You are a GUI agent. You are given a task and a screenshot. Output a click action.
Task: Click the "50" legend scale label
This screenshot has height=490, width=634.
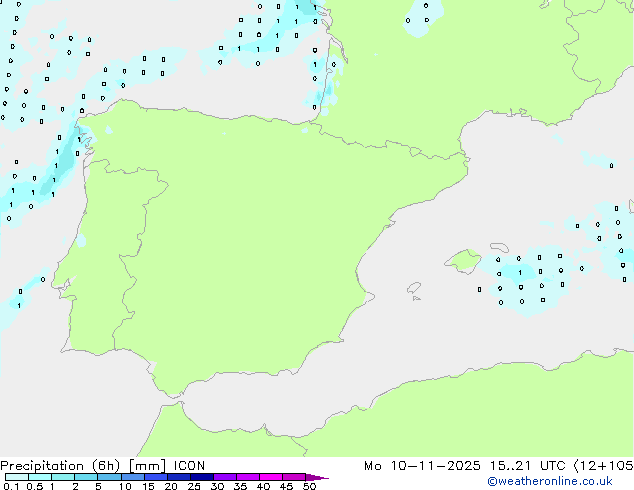click(x=309, y=486)
